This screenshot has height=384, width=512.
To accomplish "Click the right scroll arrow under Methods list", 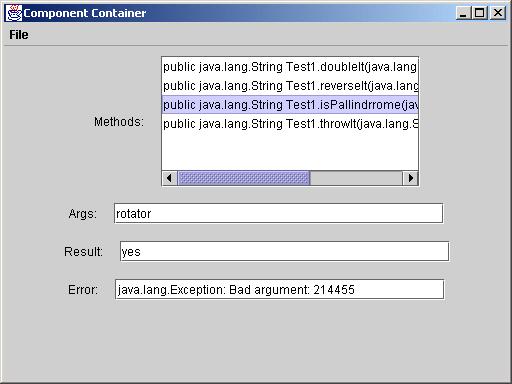I will point(410,178).
